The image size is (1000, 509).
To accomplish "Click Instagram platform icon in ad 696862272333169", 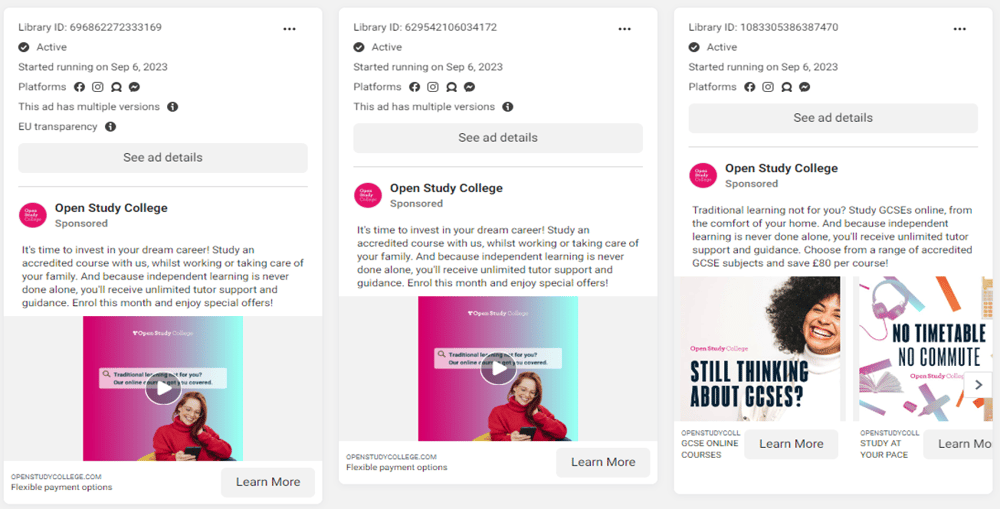I will (98, 87).
